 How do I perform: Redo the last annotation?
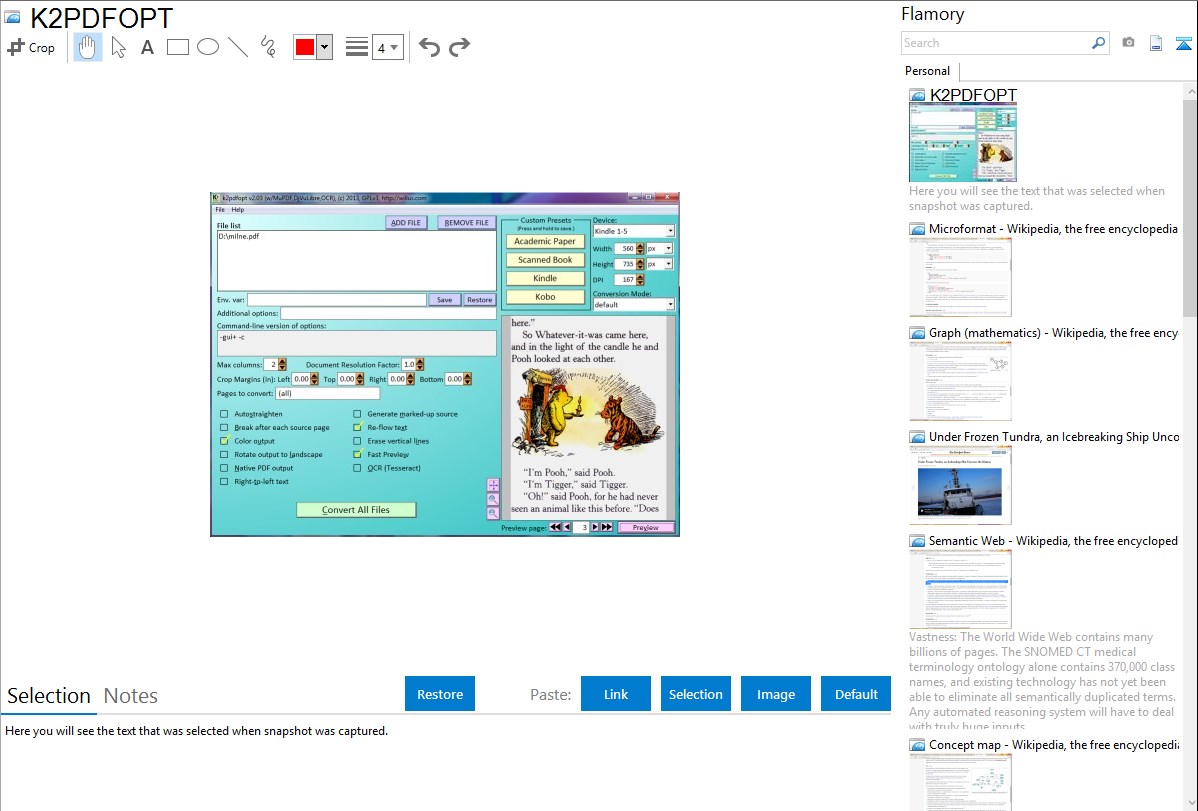[x=459, y=47]
